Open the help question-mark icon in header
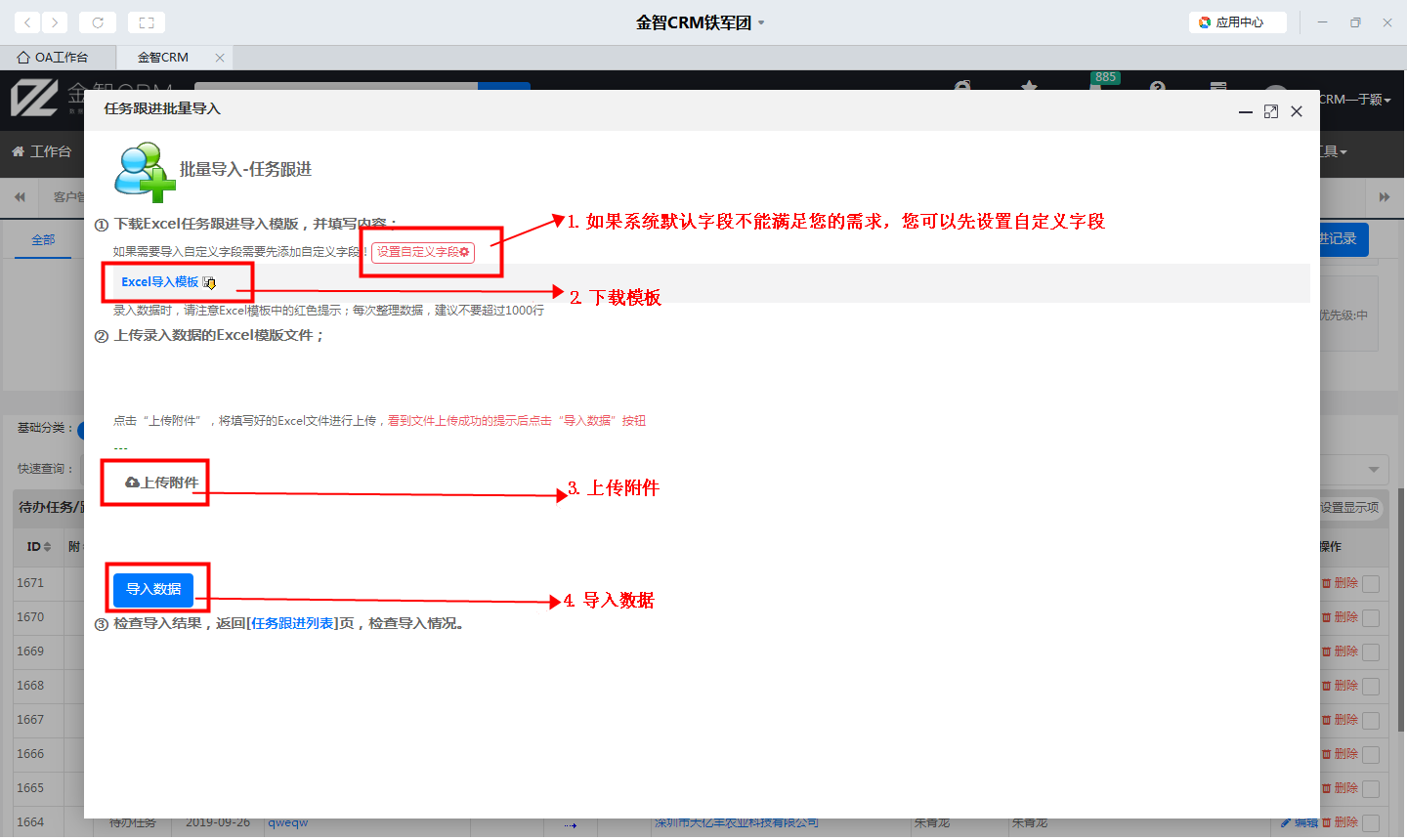1407x840 pixels. [1158, 87]
